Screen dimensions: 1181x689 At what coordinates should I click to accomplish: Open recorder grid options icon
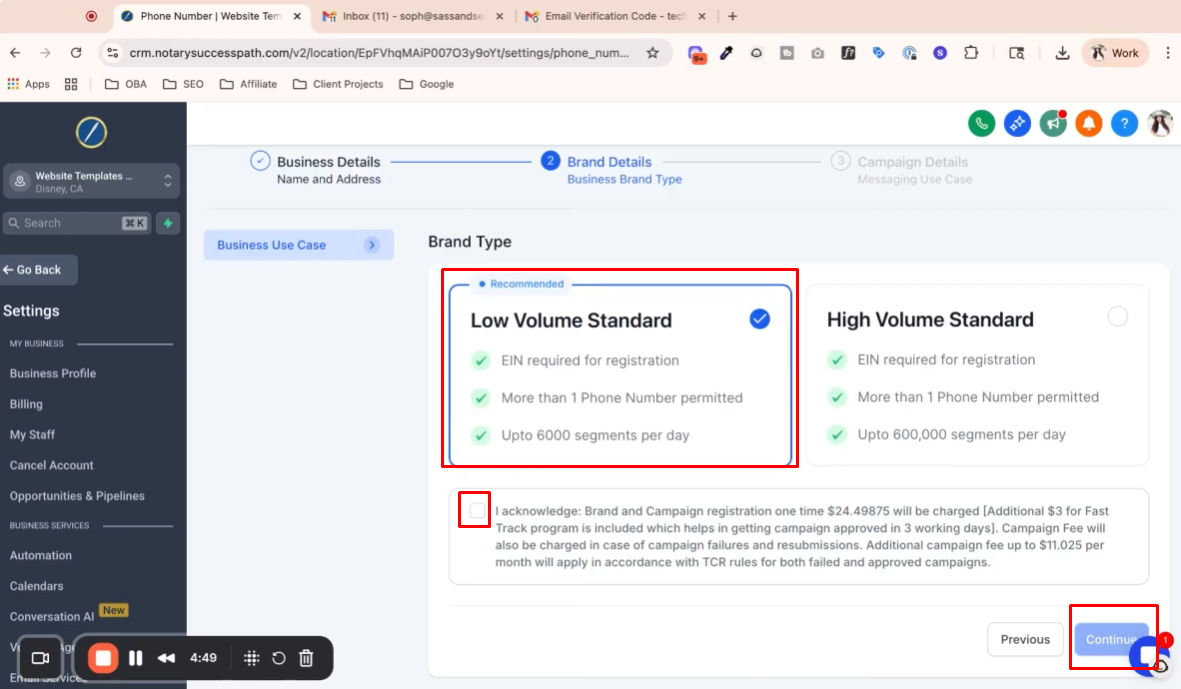click(x=252, y=658)
